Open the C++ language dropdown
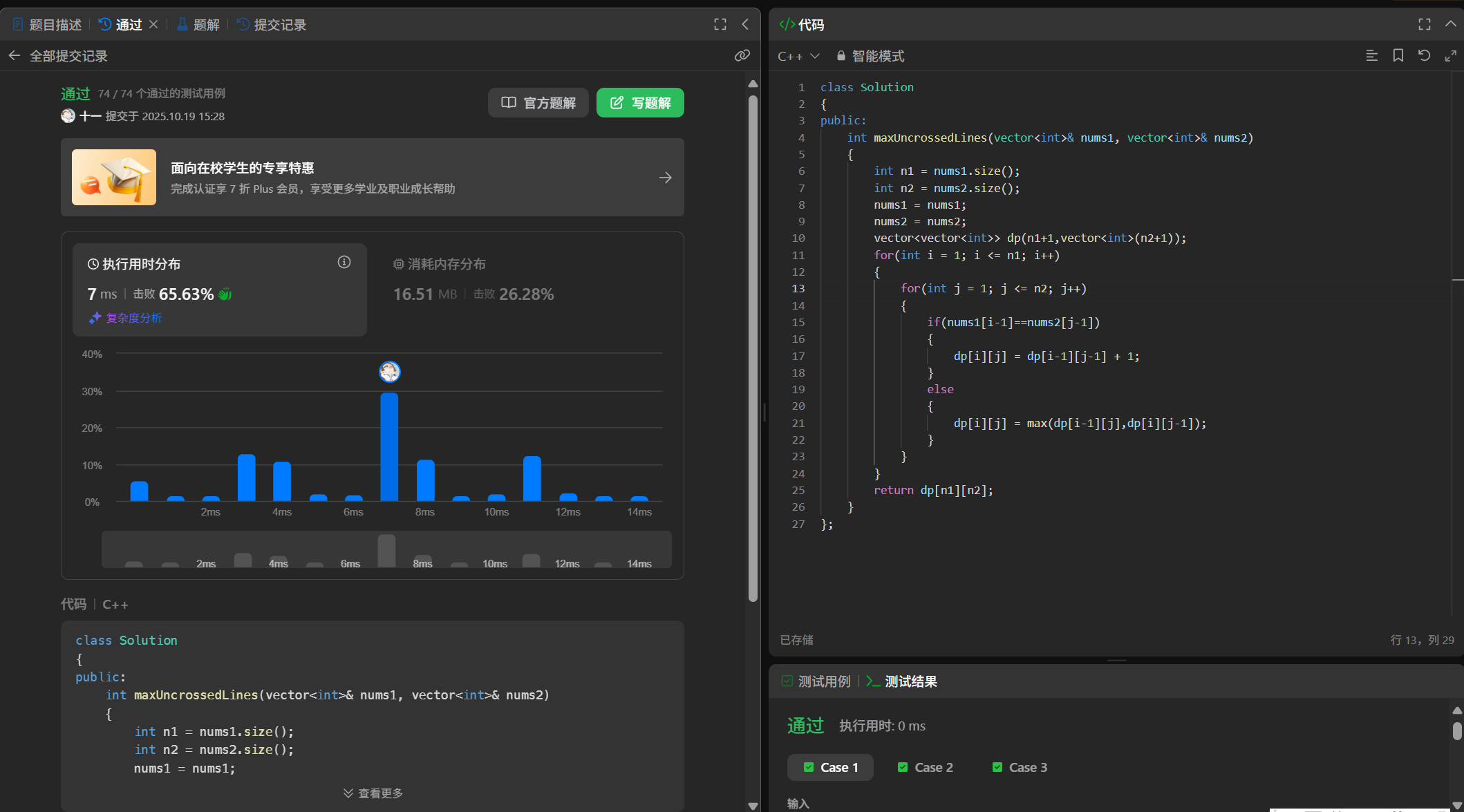This screenshot has height=812, width=1464. pyautogui.click(x=798, y=56)
